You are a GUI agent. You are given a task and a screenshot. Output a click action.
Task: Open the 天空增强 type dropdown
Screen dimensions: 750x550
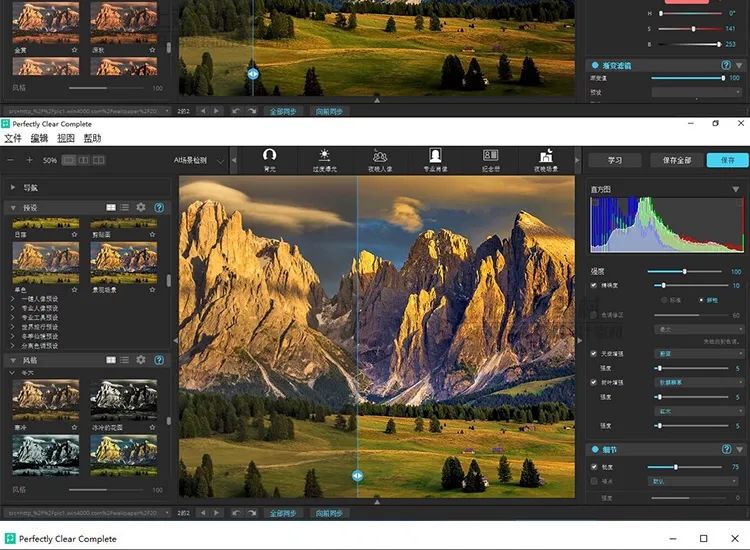click(698, 353)
